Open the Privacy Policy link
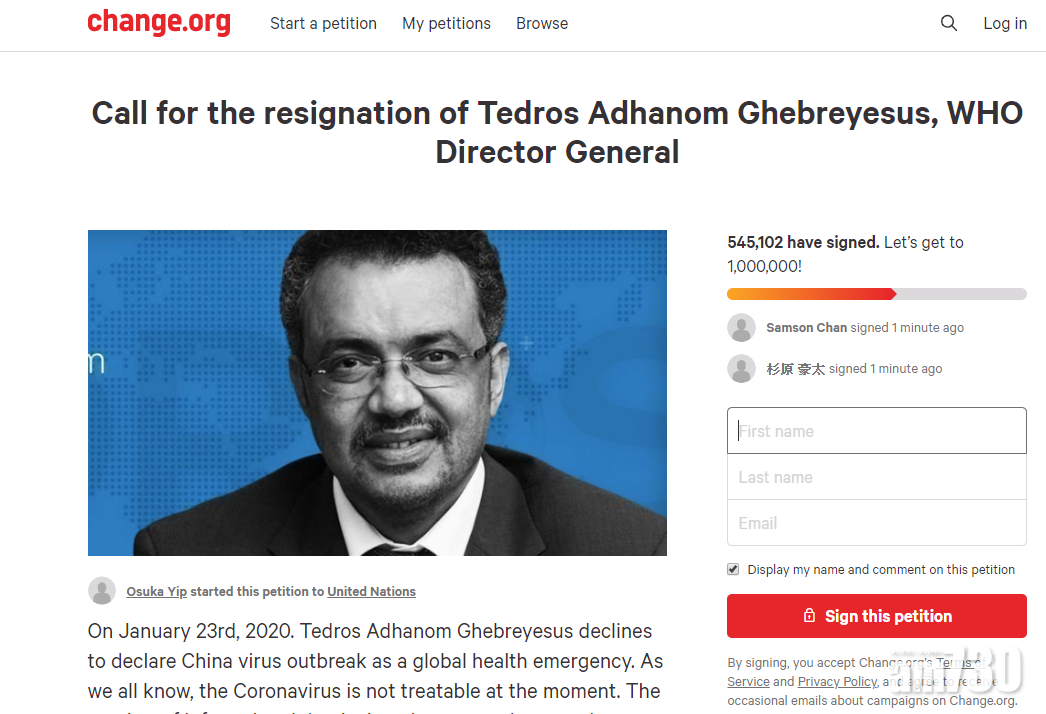Image resolution: width=1046 pixels, height=714 pixels. click(837, 681)
